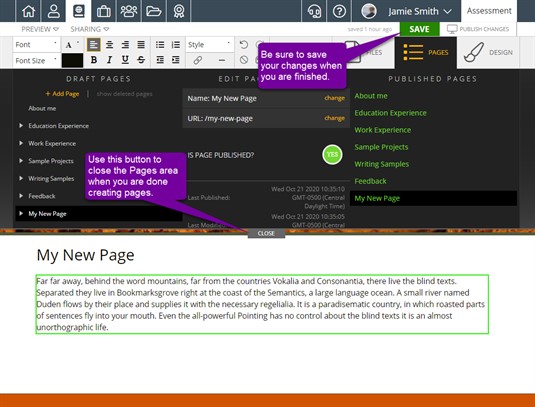Open the Style dropdown
Screen dimensions: 535x407
coord(209,45)
